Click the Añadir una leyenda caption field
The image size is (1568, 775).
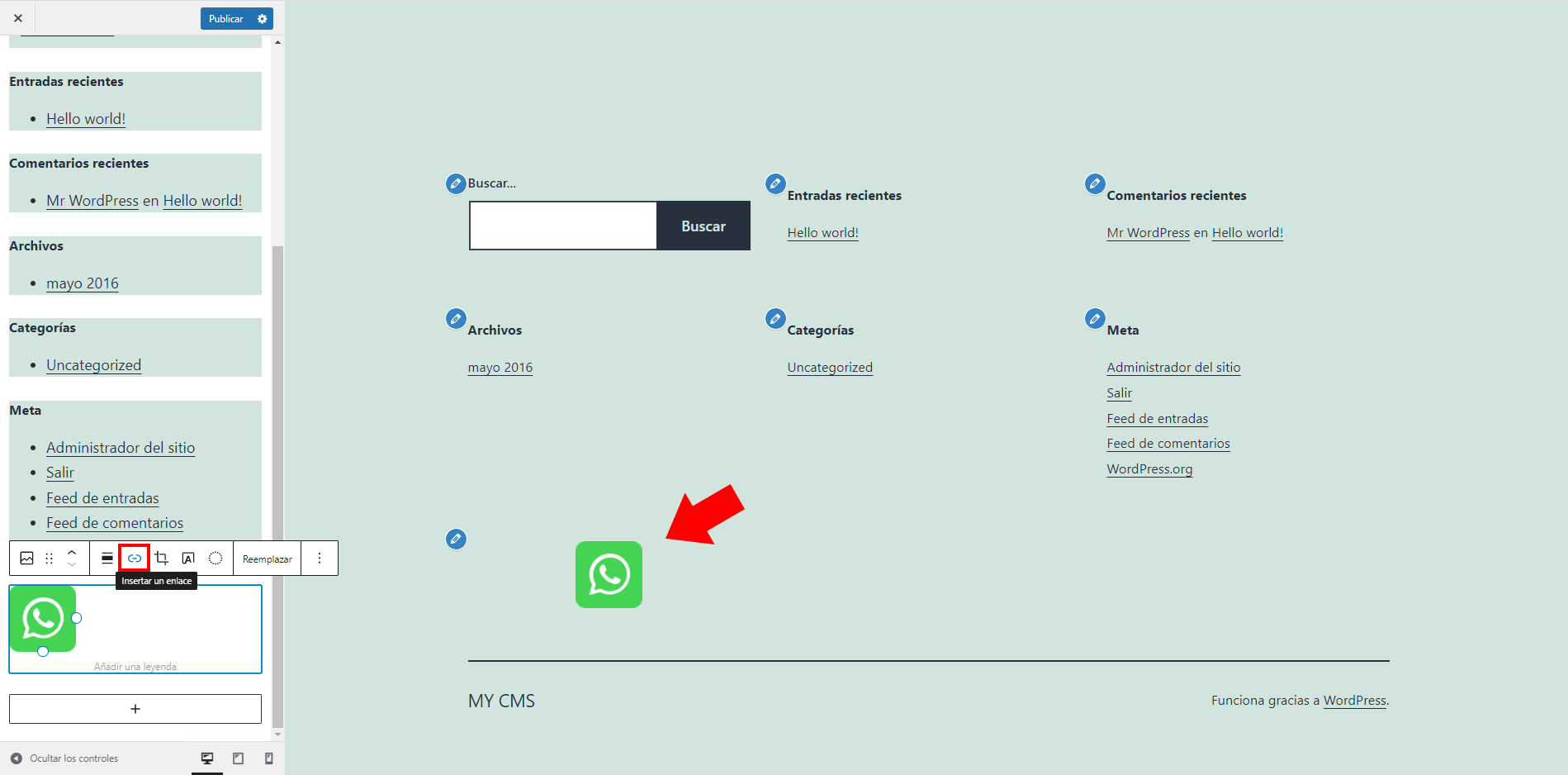tap(135, 667)
